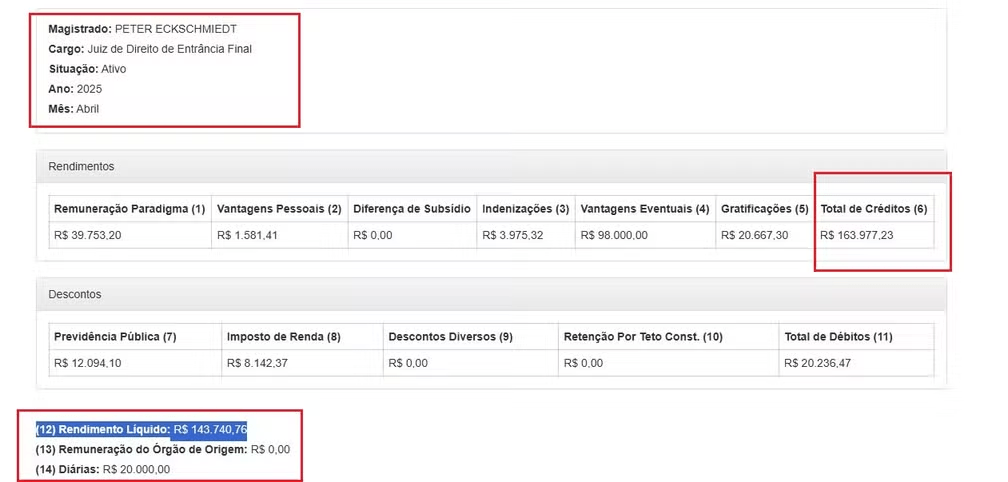Click the Previdência Pública (7) header
The image size is (1008, 482).
(x=115, y=337)
